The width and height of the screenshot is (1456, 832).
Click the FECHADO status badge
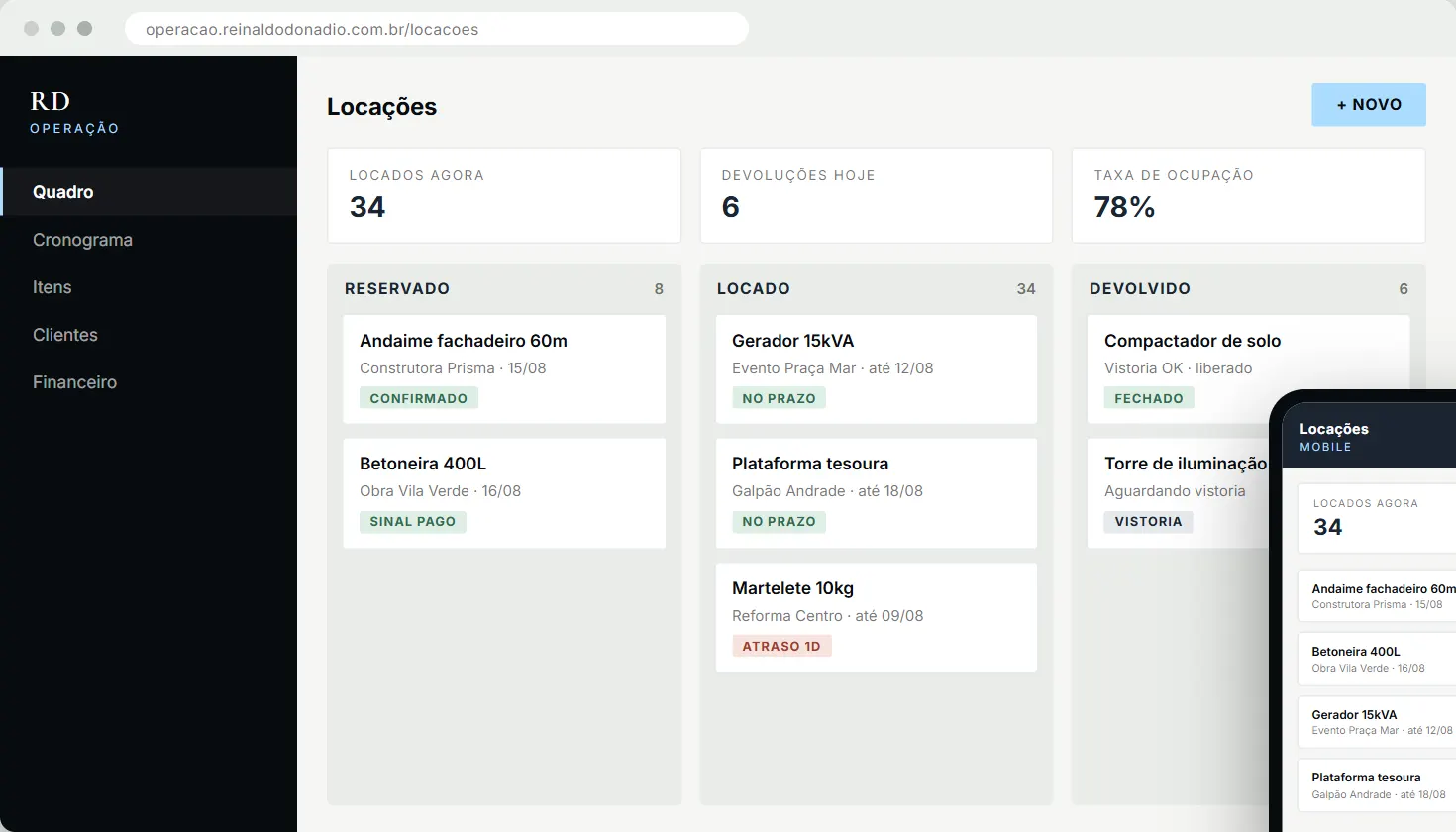(x=1149, y=398)
